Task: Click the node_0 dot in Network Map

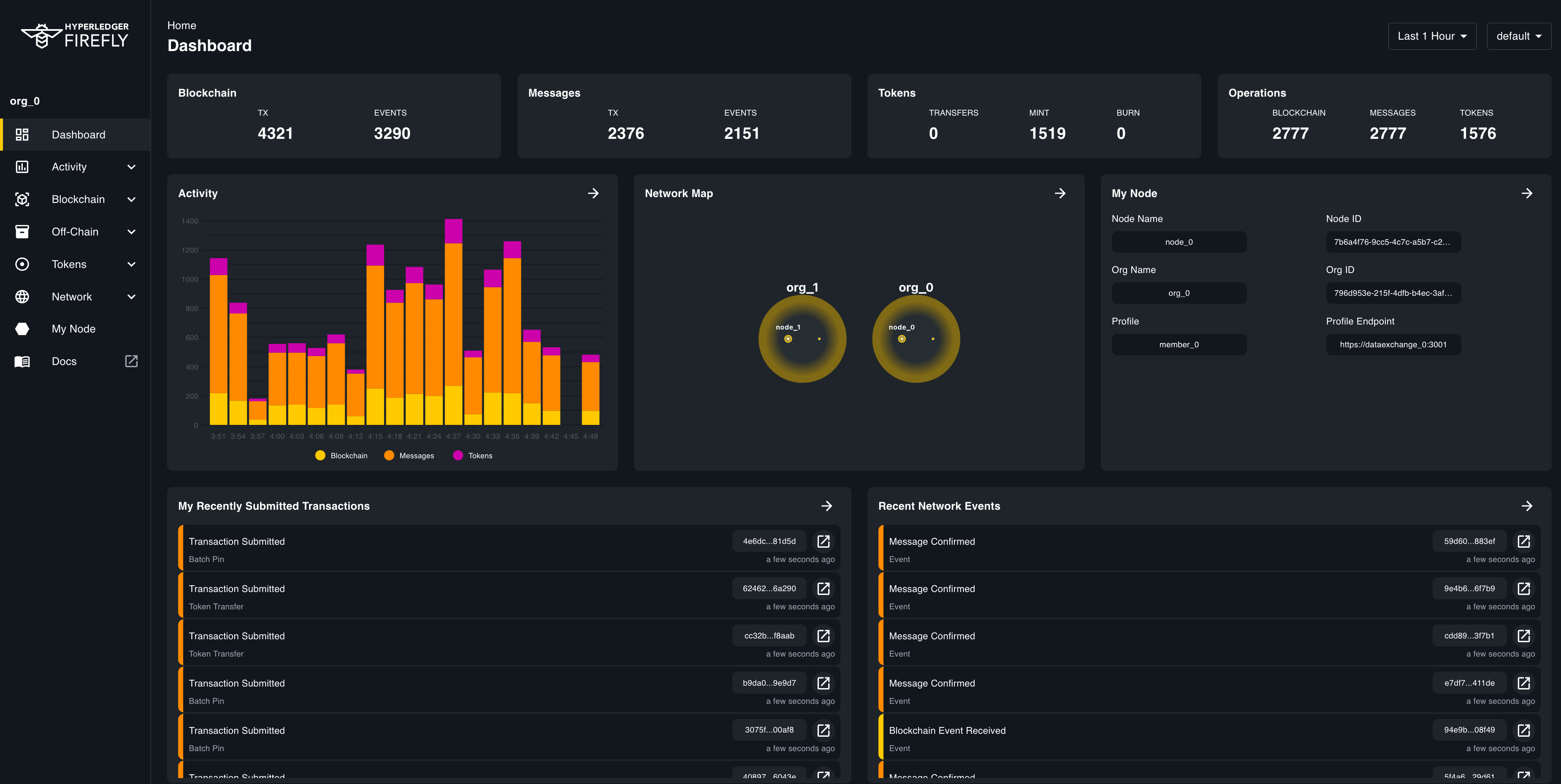Action: pos(902,339)
